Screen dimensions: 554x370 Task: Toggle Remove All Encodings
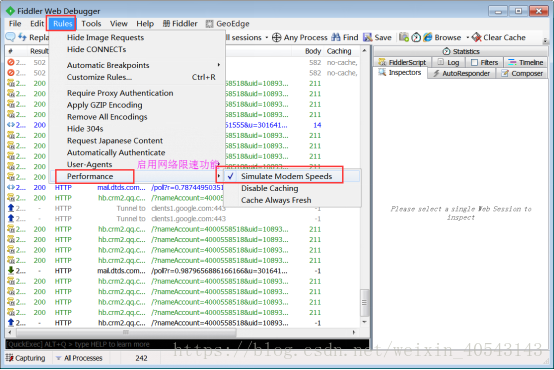tap(107, 117)
